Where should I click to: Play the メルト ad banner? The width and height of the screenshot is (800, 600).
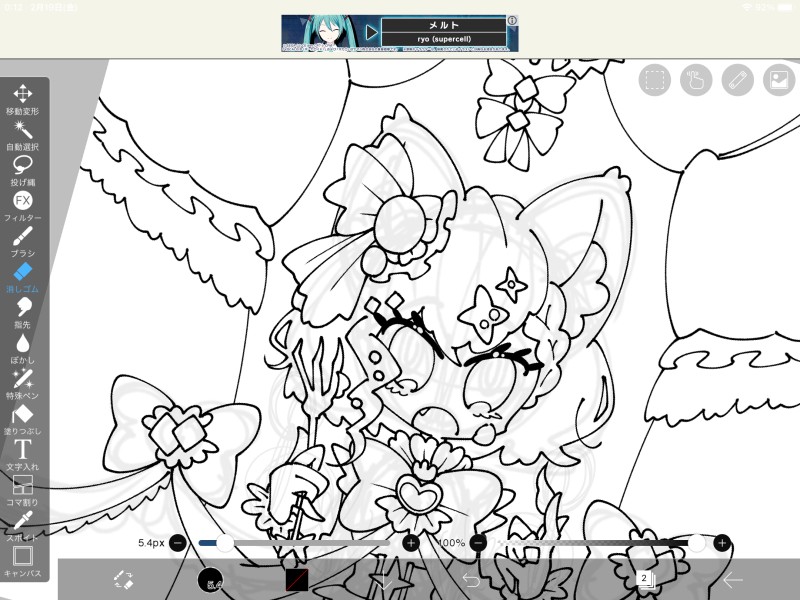(371, 33)
